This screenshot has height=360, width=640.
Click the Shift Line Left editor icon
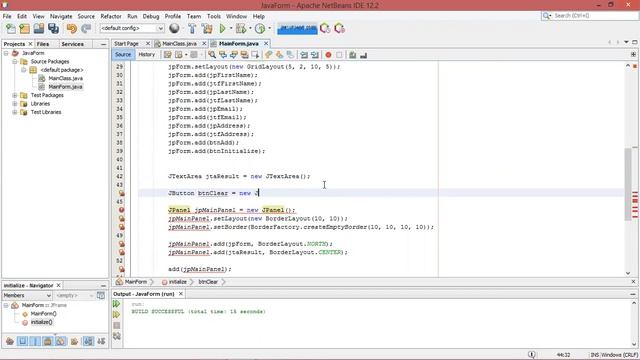[304, 55]
